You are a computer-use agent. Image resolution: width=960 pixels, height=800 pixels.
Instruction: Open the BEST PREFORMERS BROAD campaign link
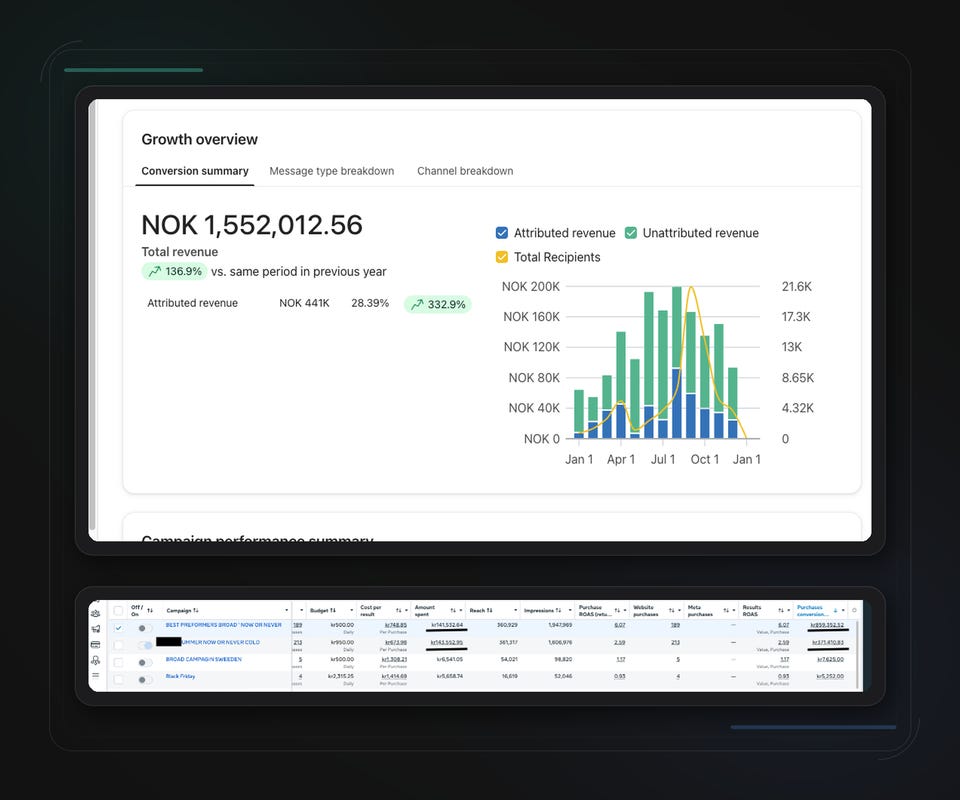[x=223, y=625]
